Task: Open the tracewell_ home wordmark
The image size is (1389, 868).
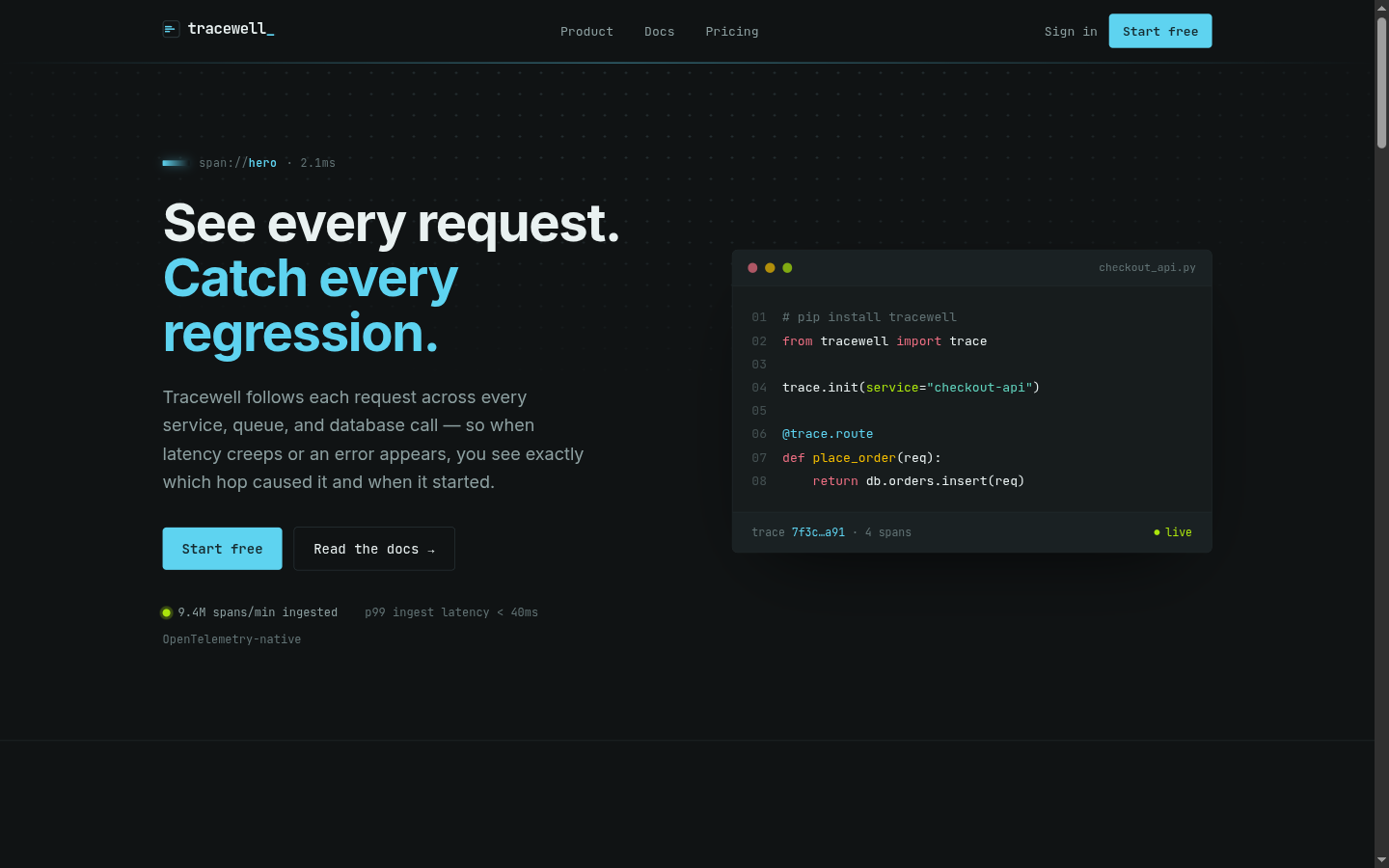Action: [x=231, y=29]
